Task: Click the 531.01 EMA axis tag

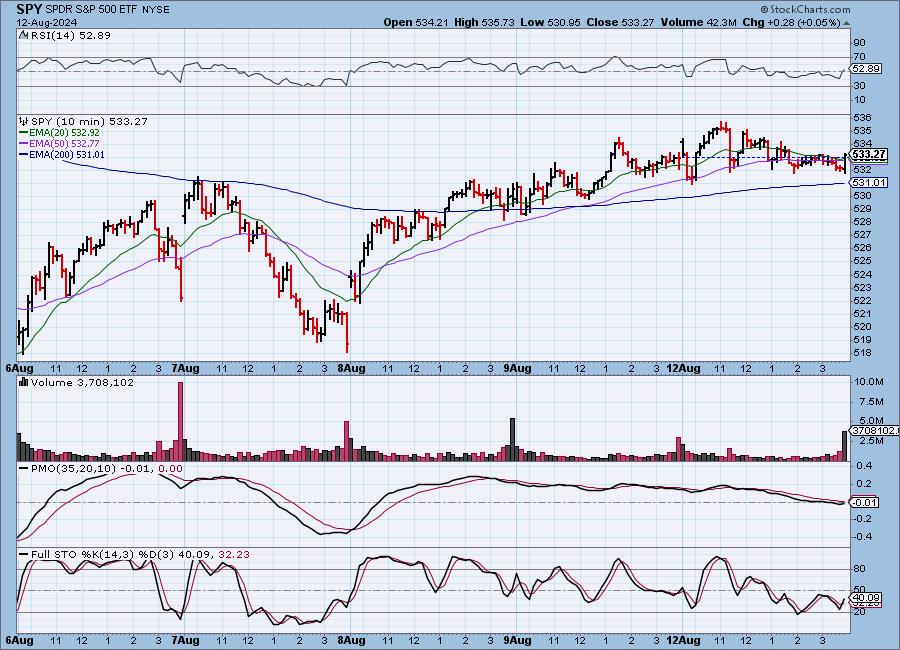Action: [x=869, y=183]
